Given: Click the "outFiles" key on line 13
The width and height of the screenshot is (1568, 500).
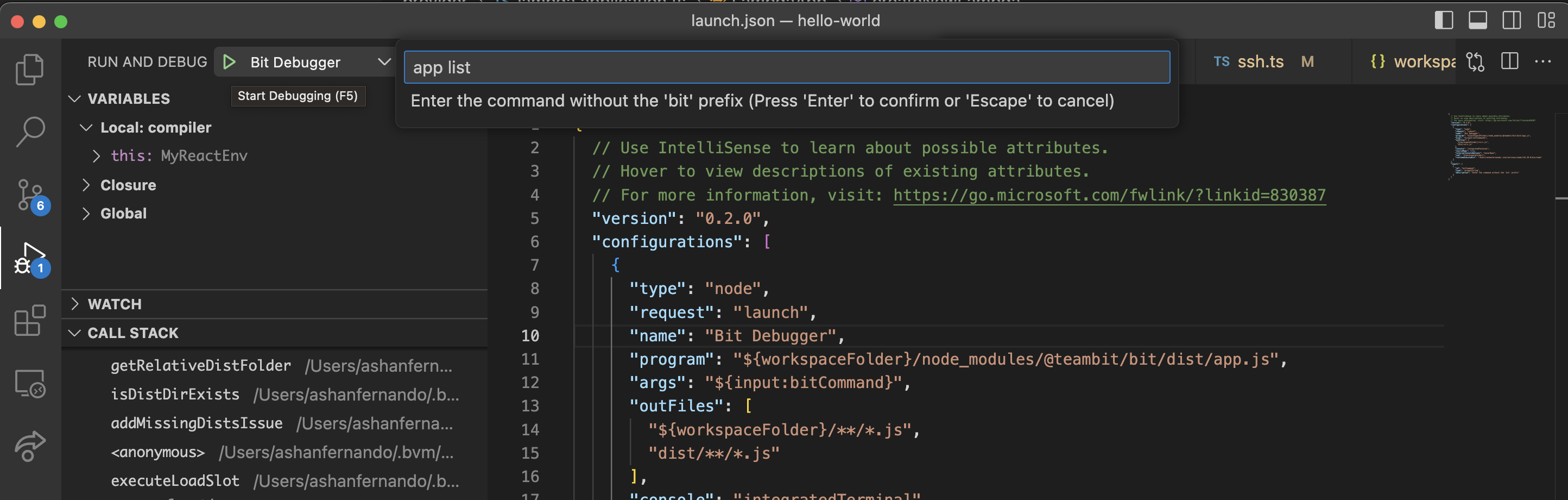Looking at the screenshot, I should tap(676, 406).
